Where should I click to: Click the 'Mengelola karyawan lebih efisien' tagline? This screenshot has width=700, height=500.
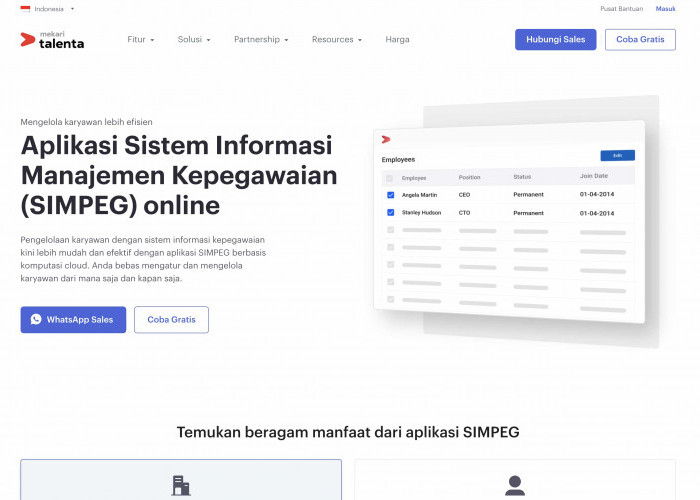[x=86, y=122]
